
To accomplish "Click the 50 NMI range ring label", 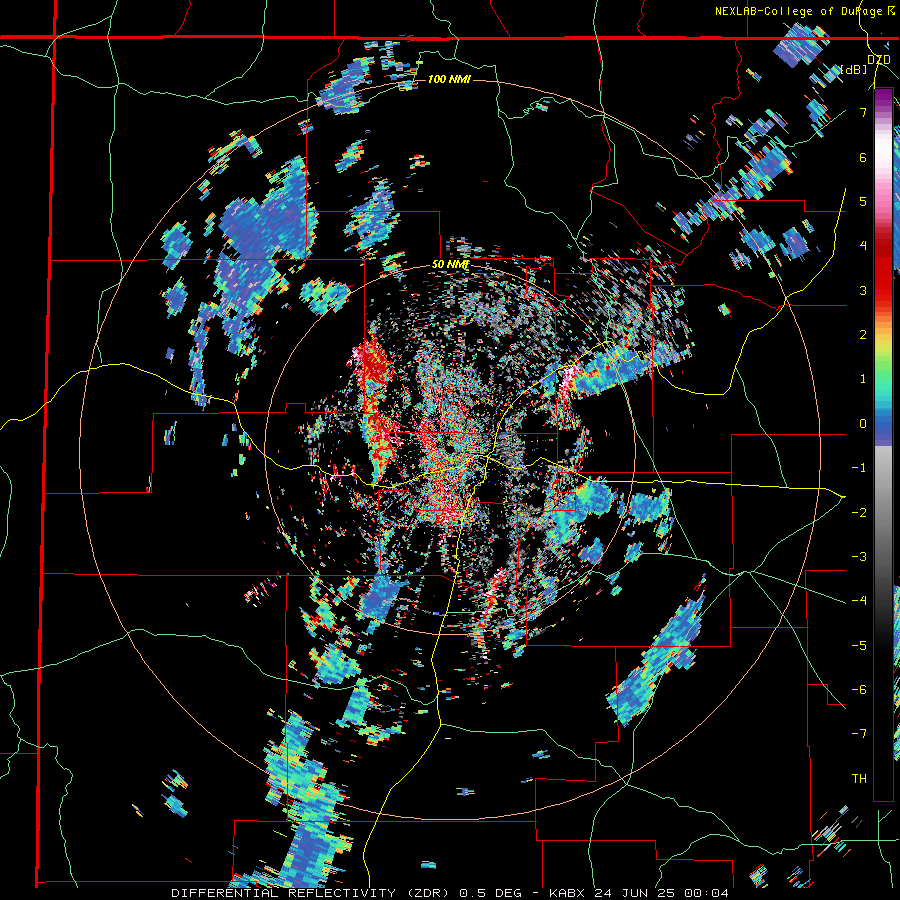I will tap(451, 265).
